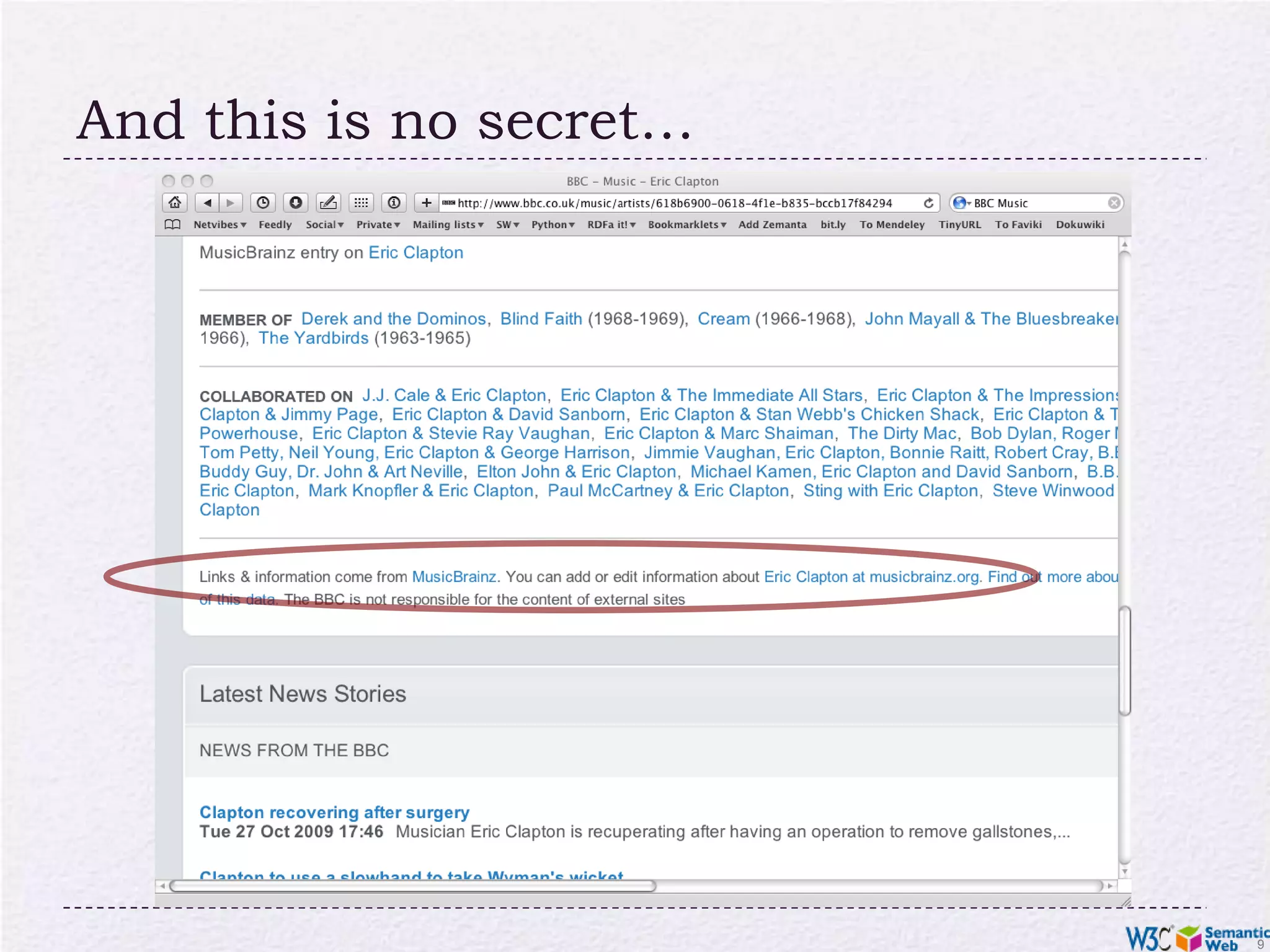Click the Home toolbar icon
1270x952 pixels.
[x=175, y=203]
